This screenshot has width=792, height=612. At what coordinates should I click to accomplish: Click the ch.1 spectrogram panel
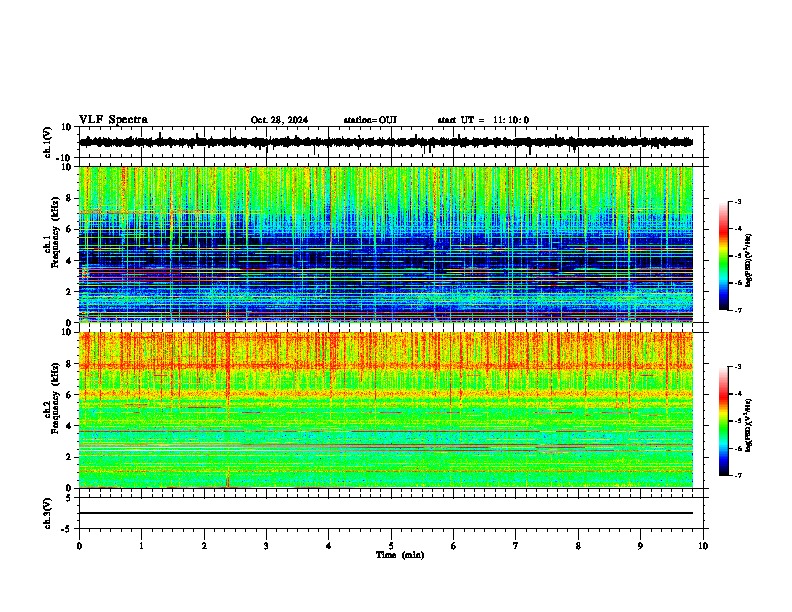(x=386, y=244)
